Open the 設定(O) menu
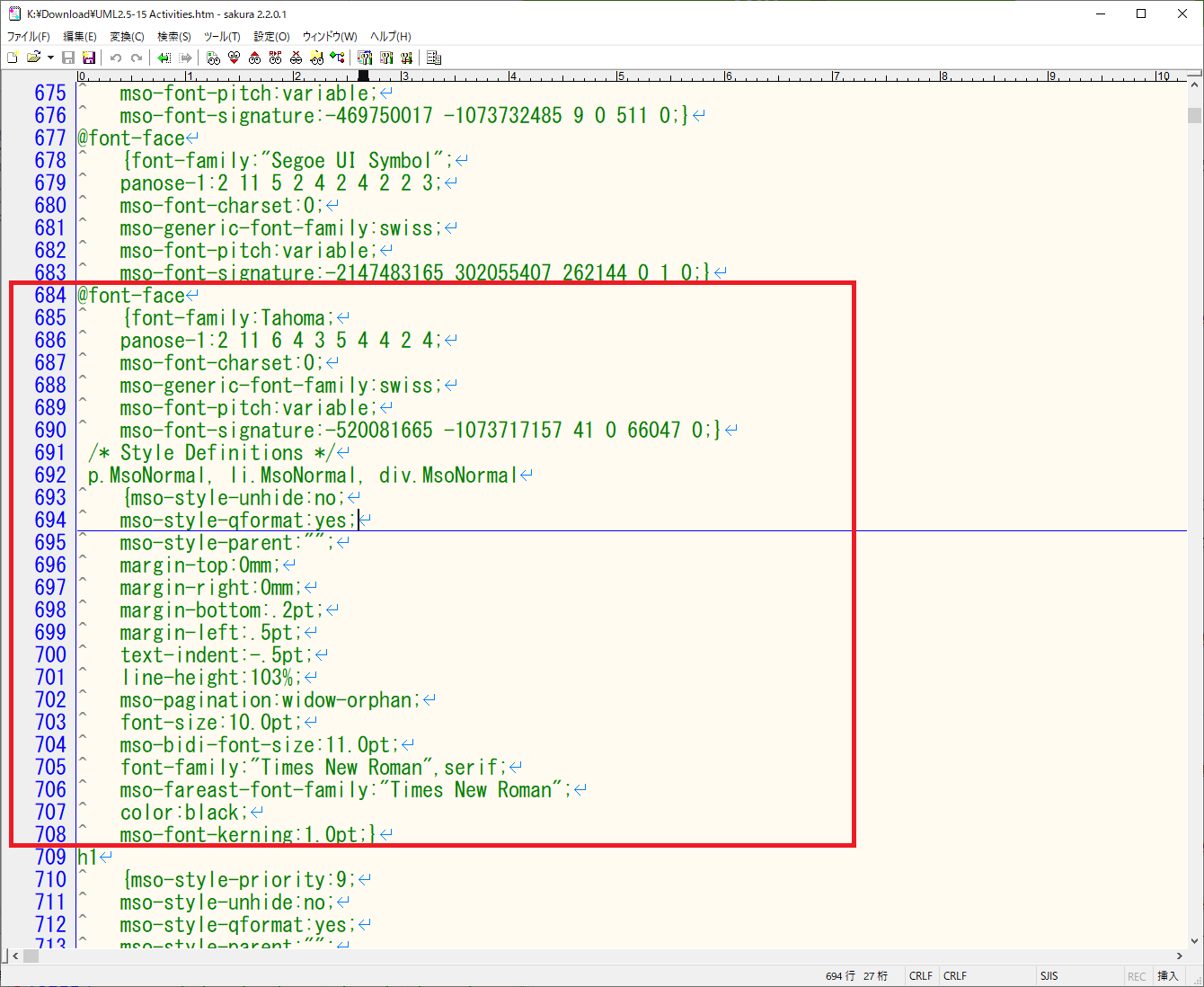The height and width of the screenshot is (987, 1204). point(271,37)
